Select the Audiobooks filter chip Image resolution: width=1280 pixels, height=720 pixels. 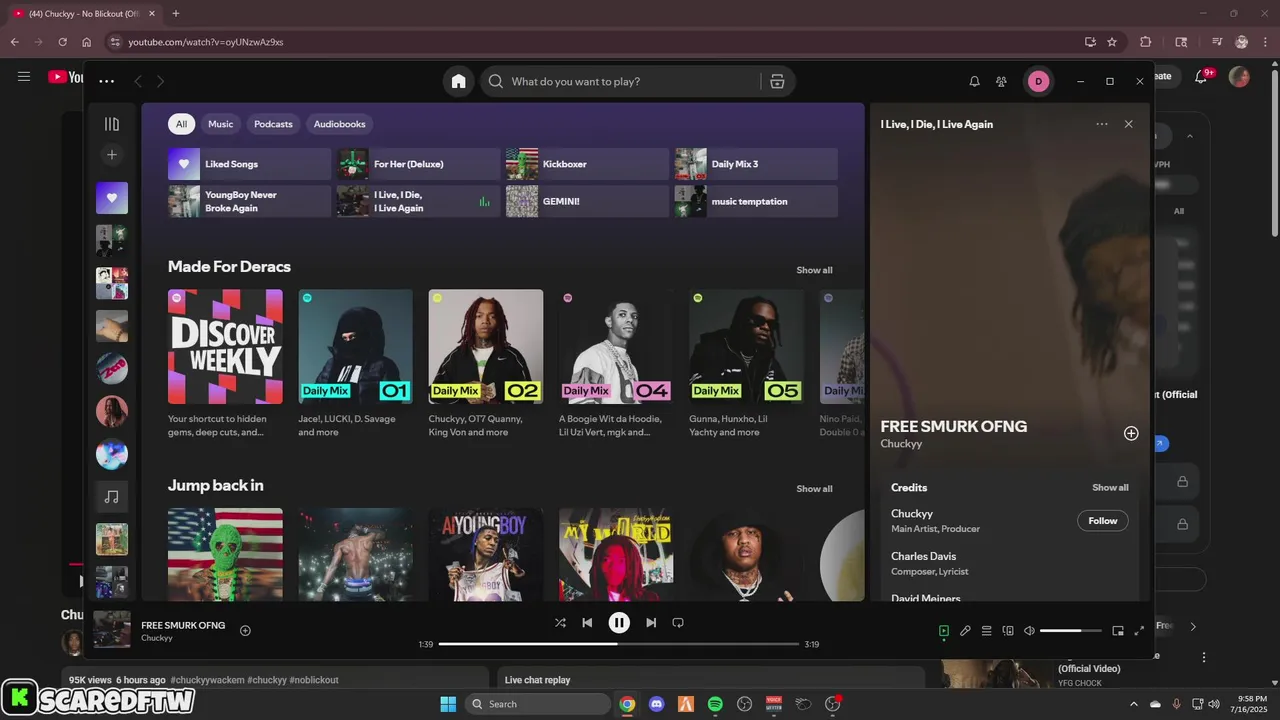coord(339,124)
